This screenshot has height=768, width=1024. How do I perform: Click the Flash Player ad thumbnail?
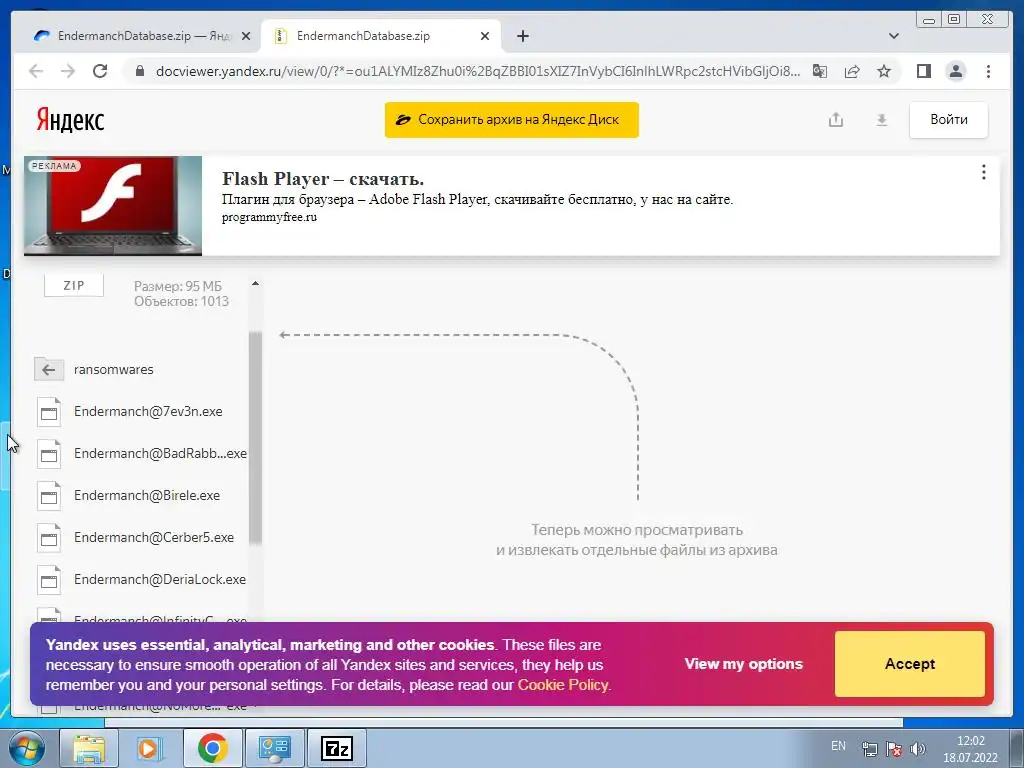tap(113, 206)
